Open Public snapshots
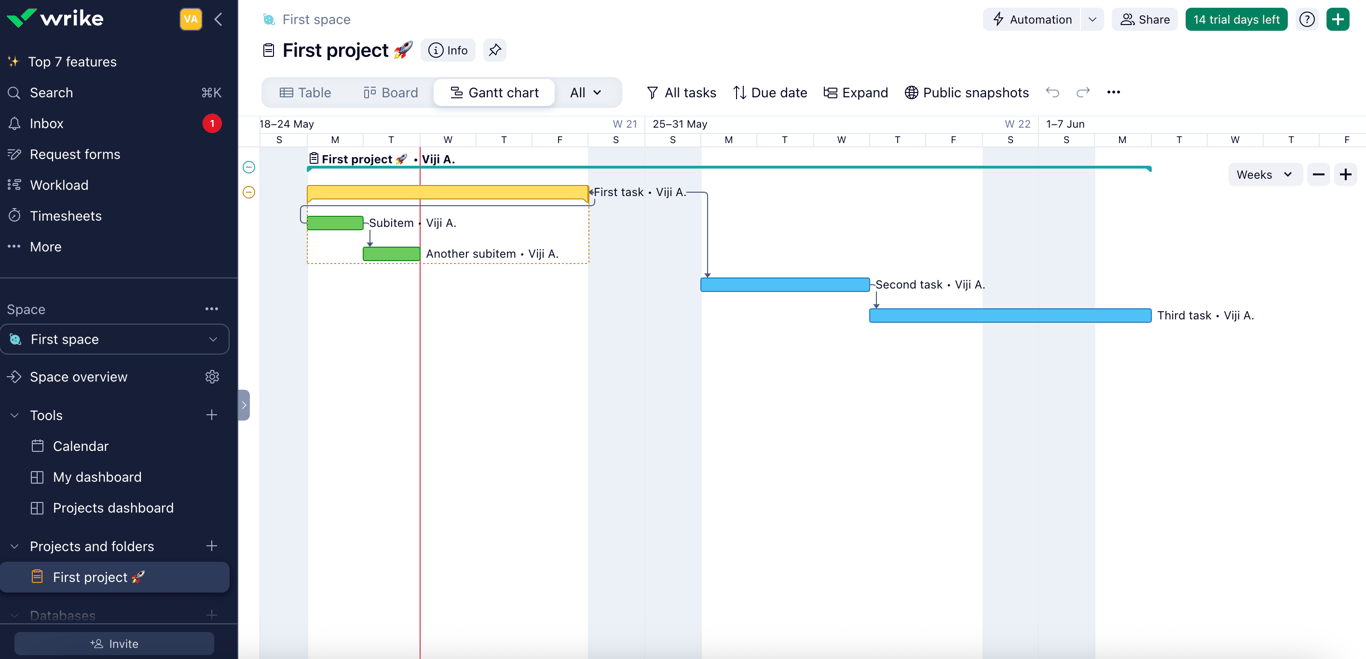Viewport: 1366px width, 659px height. click(x=966, y=92)
